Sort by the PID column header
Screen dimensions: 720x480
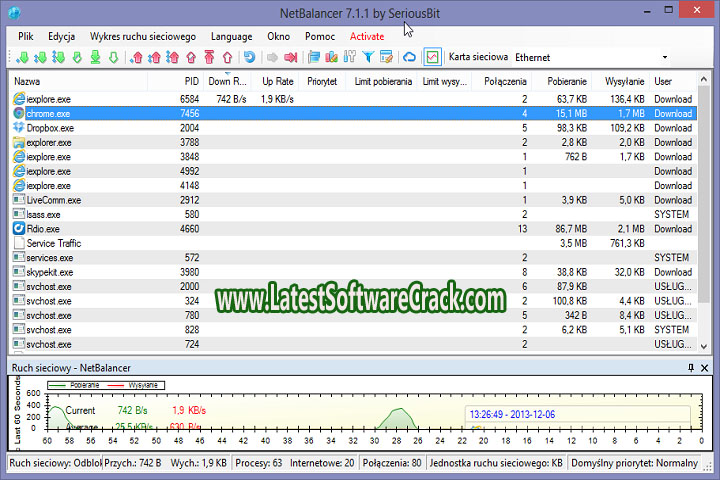click(175, 81)
